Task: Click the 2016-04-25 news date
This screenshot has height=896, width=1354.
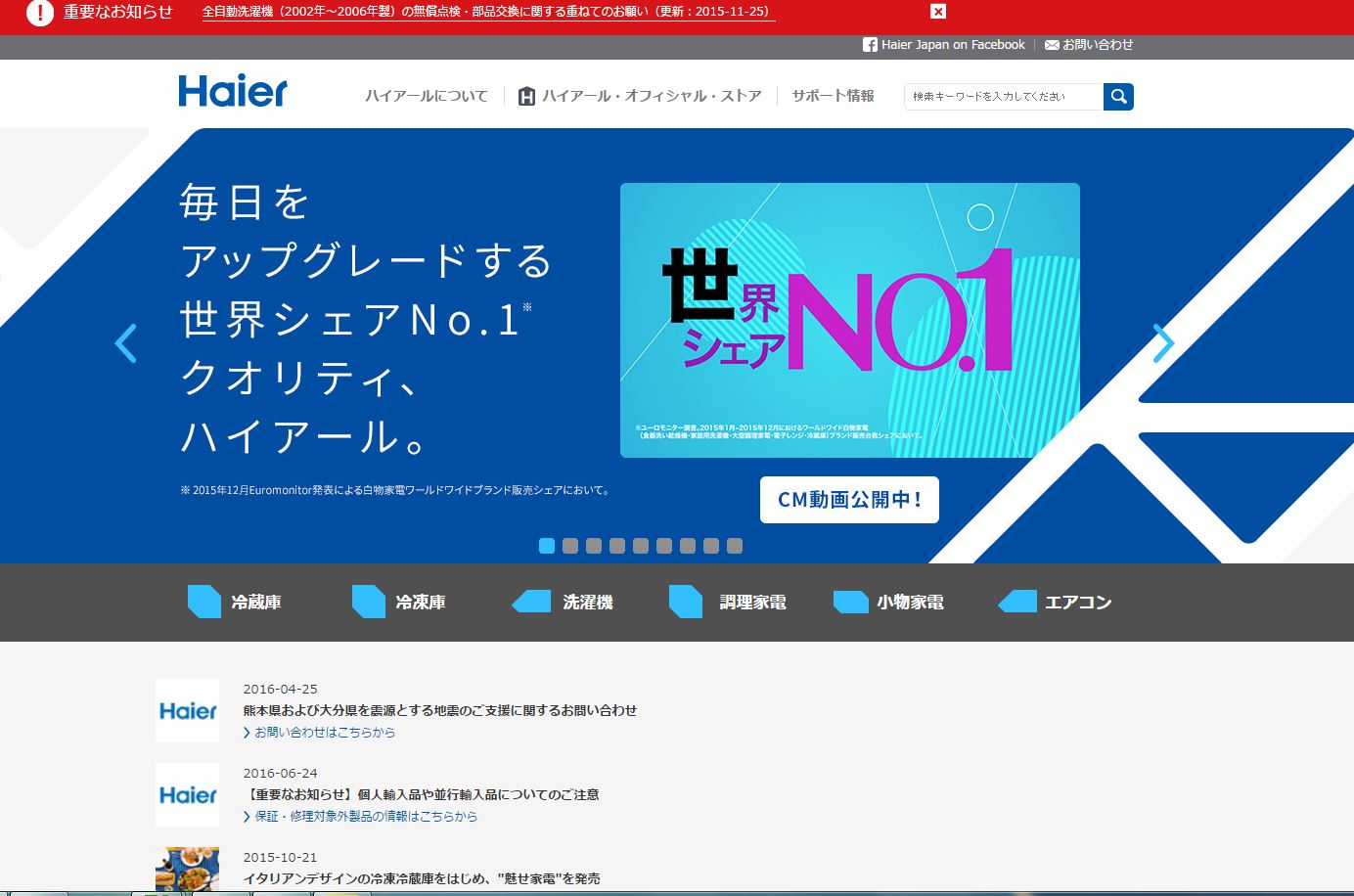Action: 281,689
